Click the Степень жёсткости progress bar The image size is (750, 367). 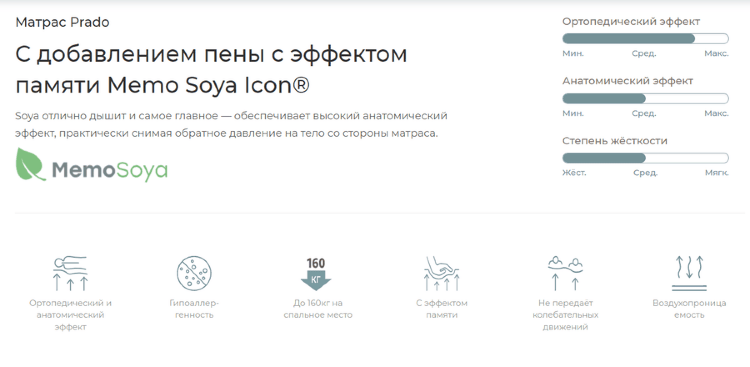(645, 158)
